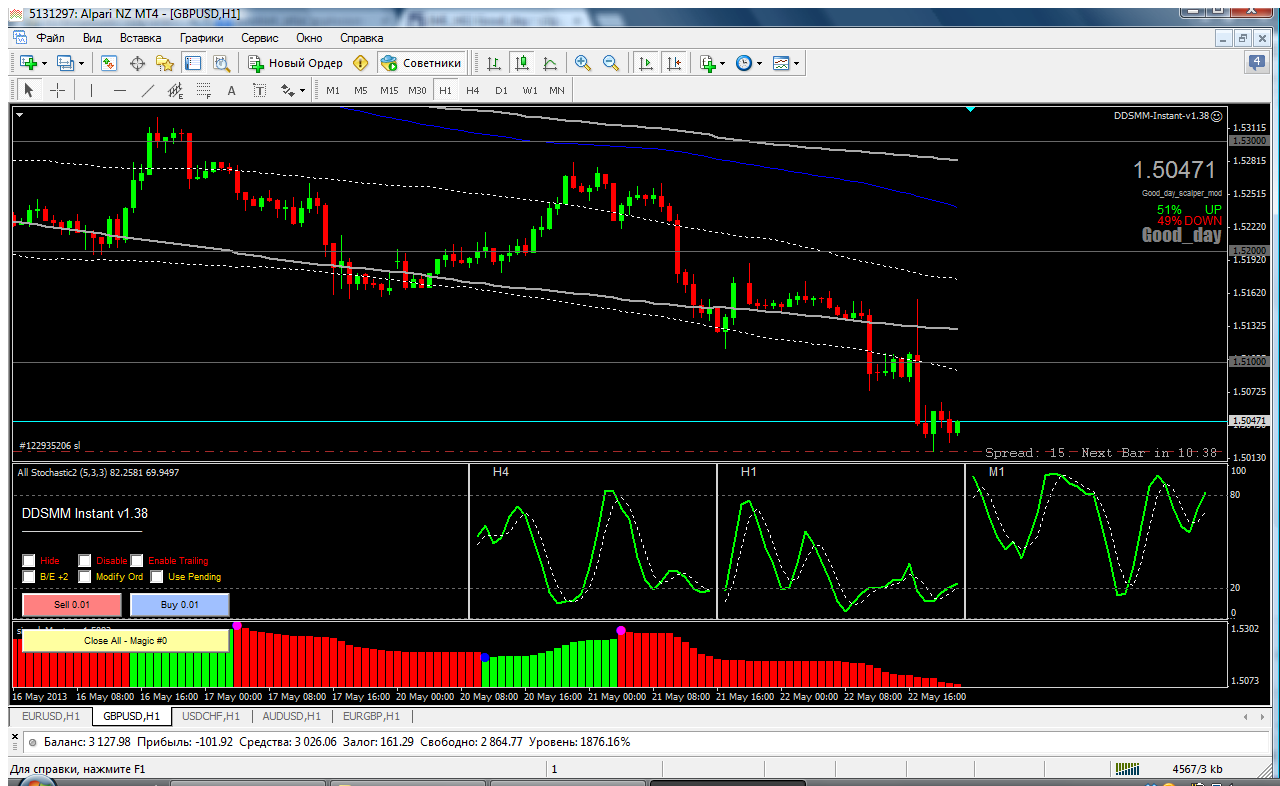Check the Modify Ord checkbox

(x=85, y=577)
